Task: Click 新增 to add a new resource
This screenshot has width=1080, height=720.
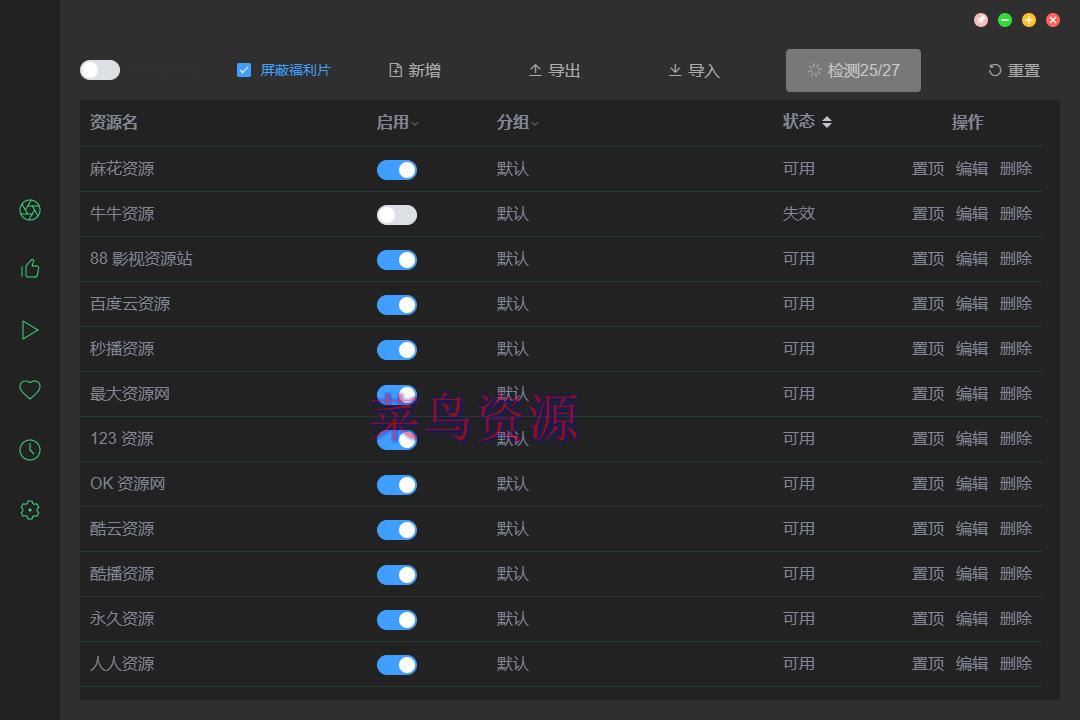Action: coord(413,70)
